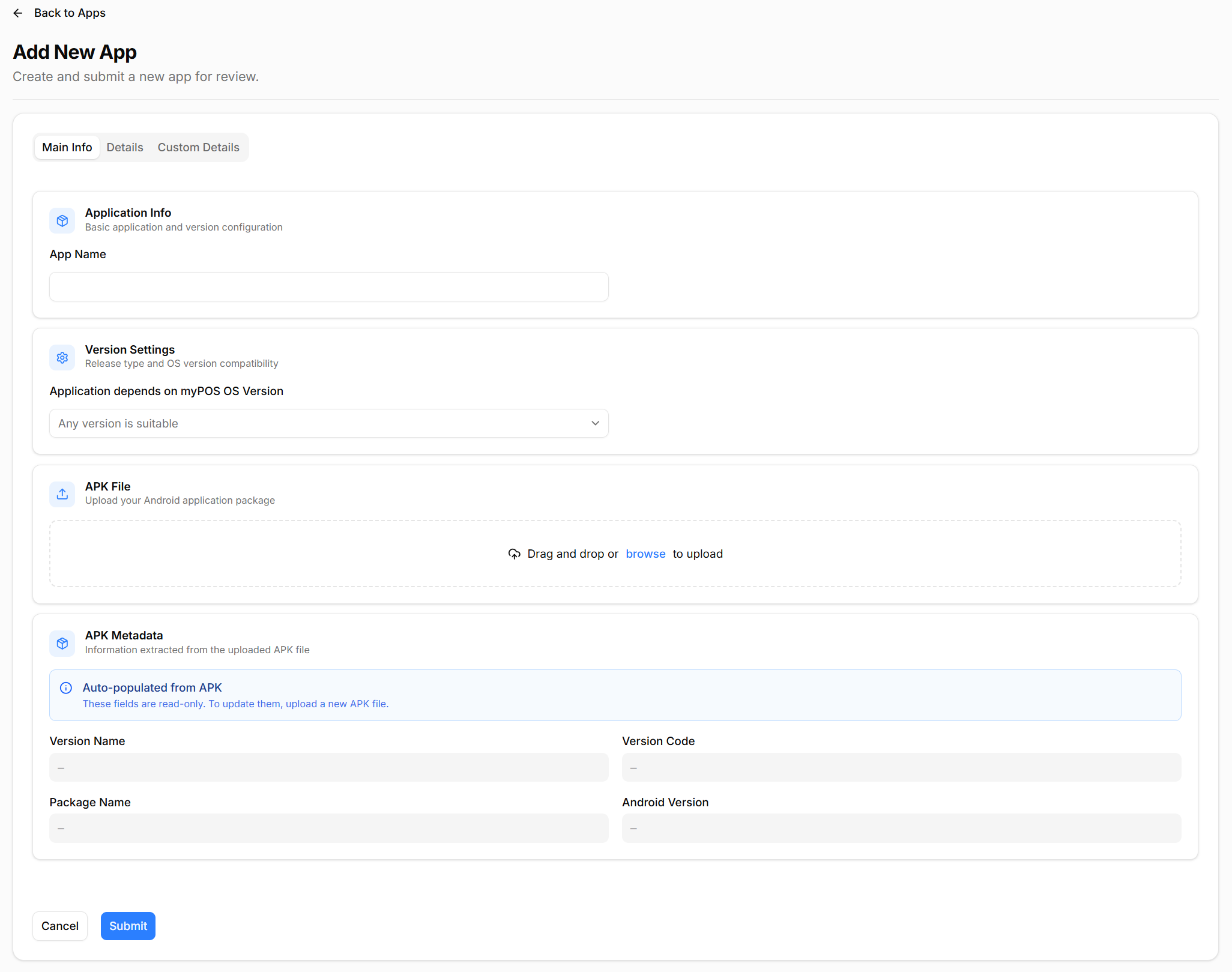
Task: Click the dropdown chevron arrow
Action: point(595,423)
